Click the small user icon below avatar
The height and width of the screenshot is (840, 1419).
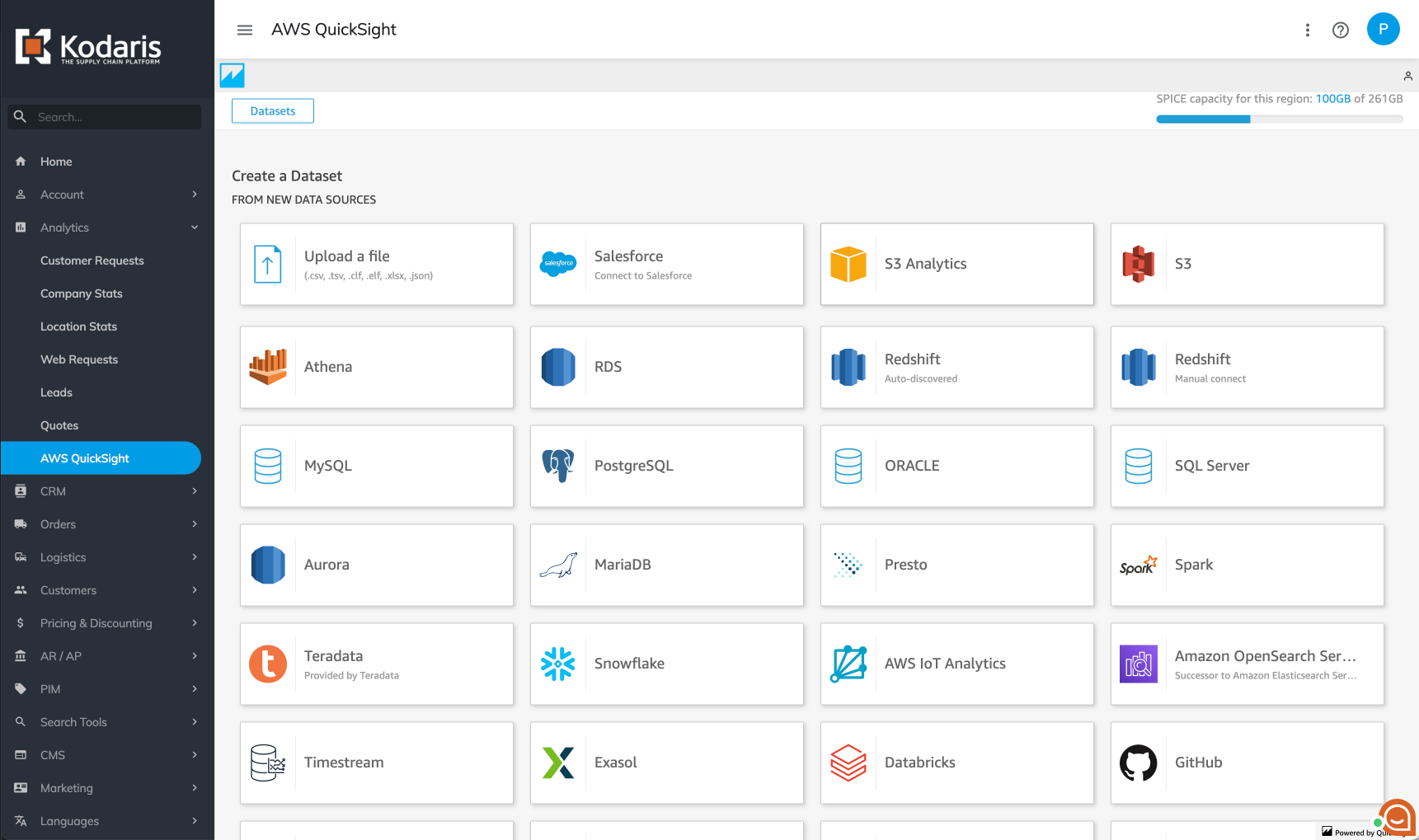click(x=1408, y=76)
